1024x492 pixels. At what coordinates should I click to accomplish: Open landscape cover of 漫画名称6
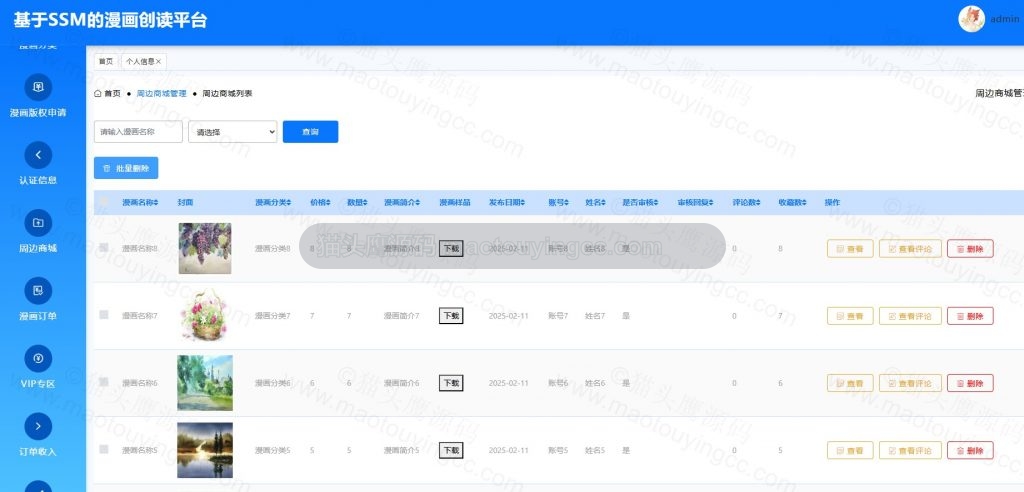[x=204, y=383]
